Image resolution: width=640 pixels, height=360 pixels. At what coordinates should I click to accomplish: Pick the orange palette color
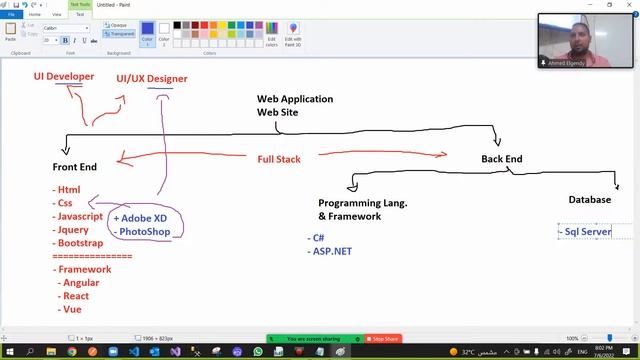213,25
